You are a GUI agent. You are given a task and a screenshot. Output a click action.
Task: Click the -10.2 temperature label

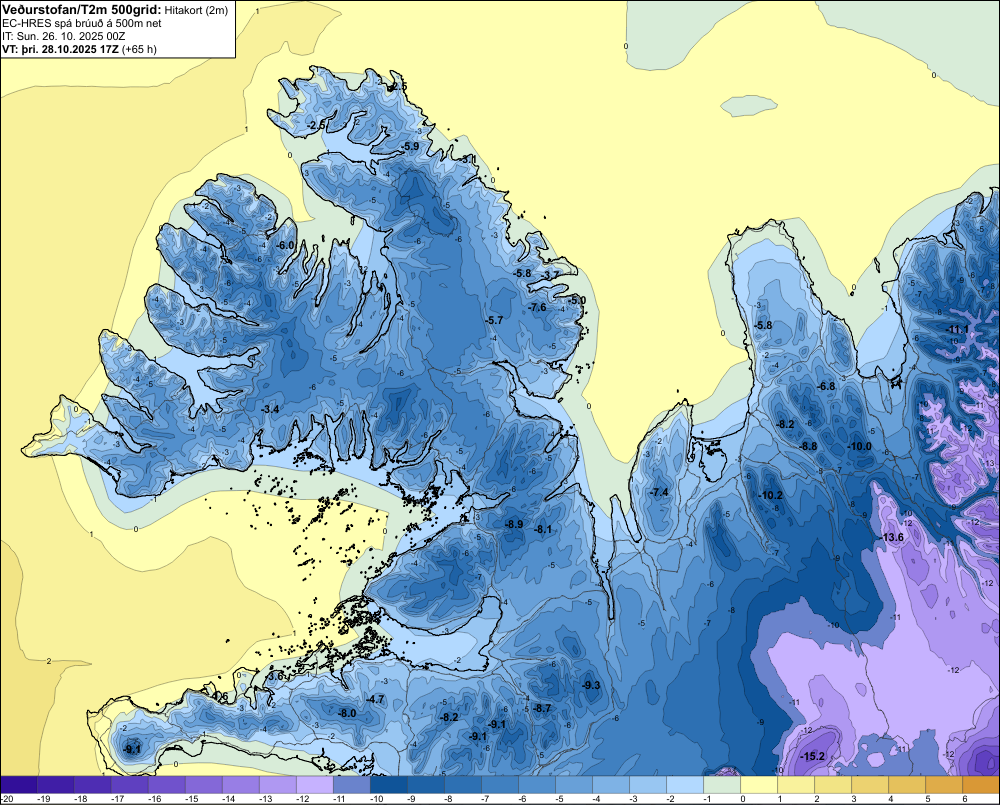coord(770,495)
